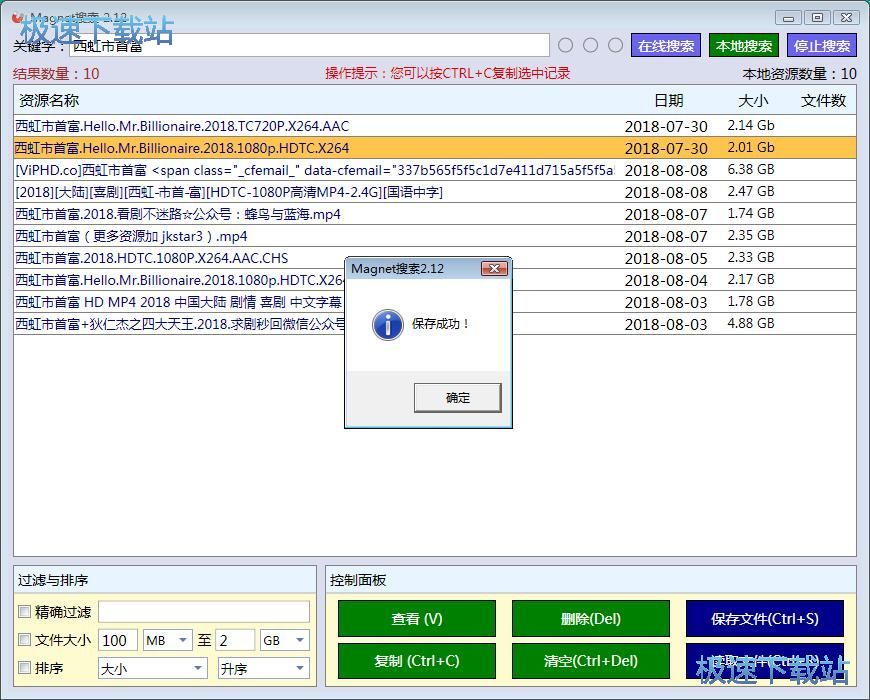Viewport: 870px width, 700px height.
Task: Open the GB unit dropdown
Action: coord(284,640)
